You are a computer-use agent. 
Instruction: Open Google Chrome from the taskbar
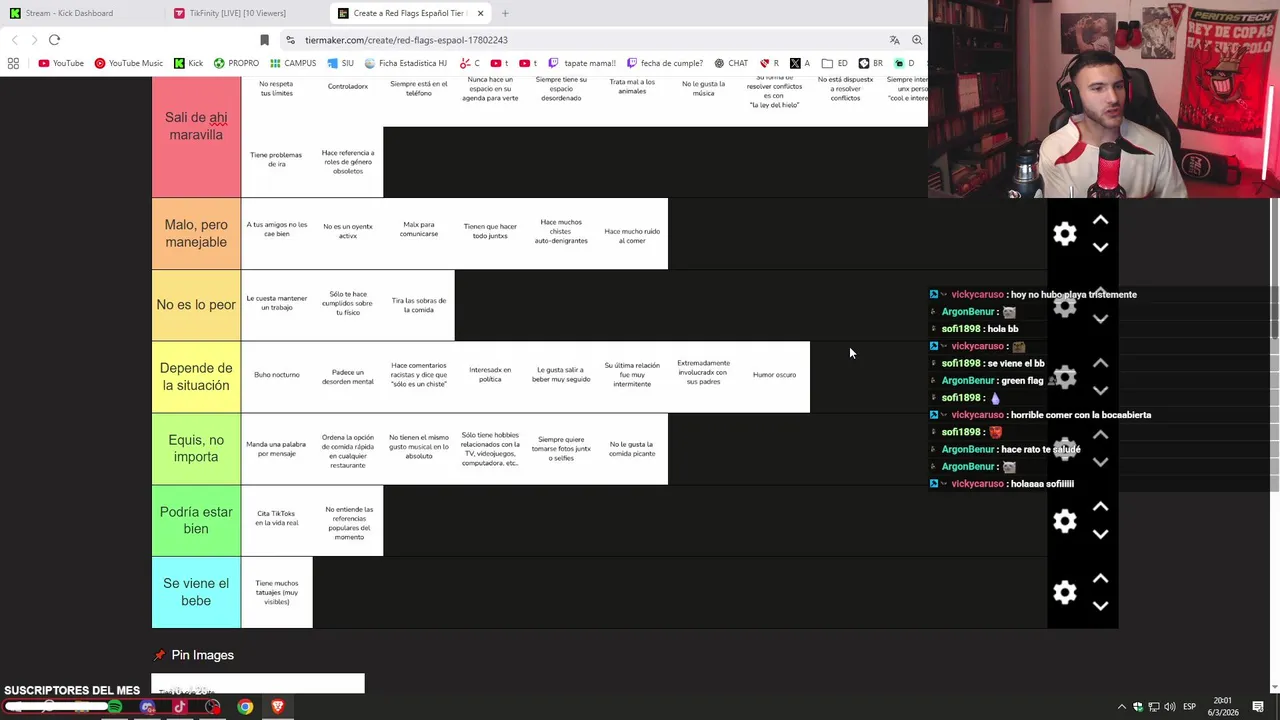(245, 707)
